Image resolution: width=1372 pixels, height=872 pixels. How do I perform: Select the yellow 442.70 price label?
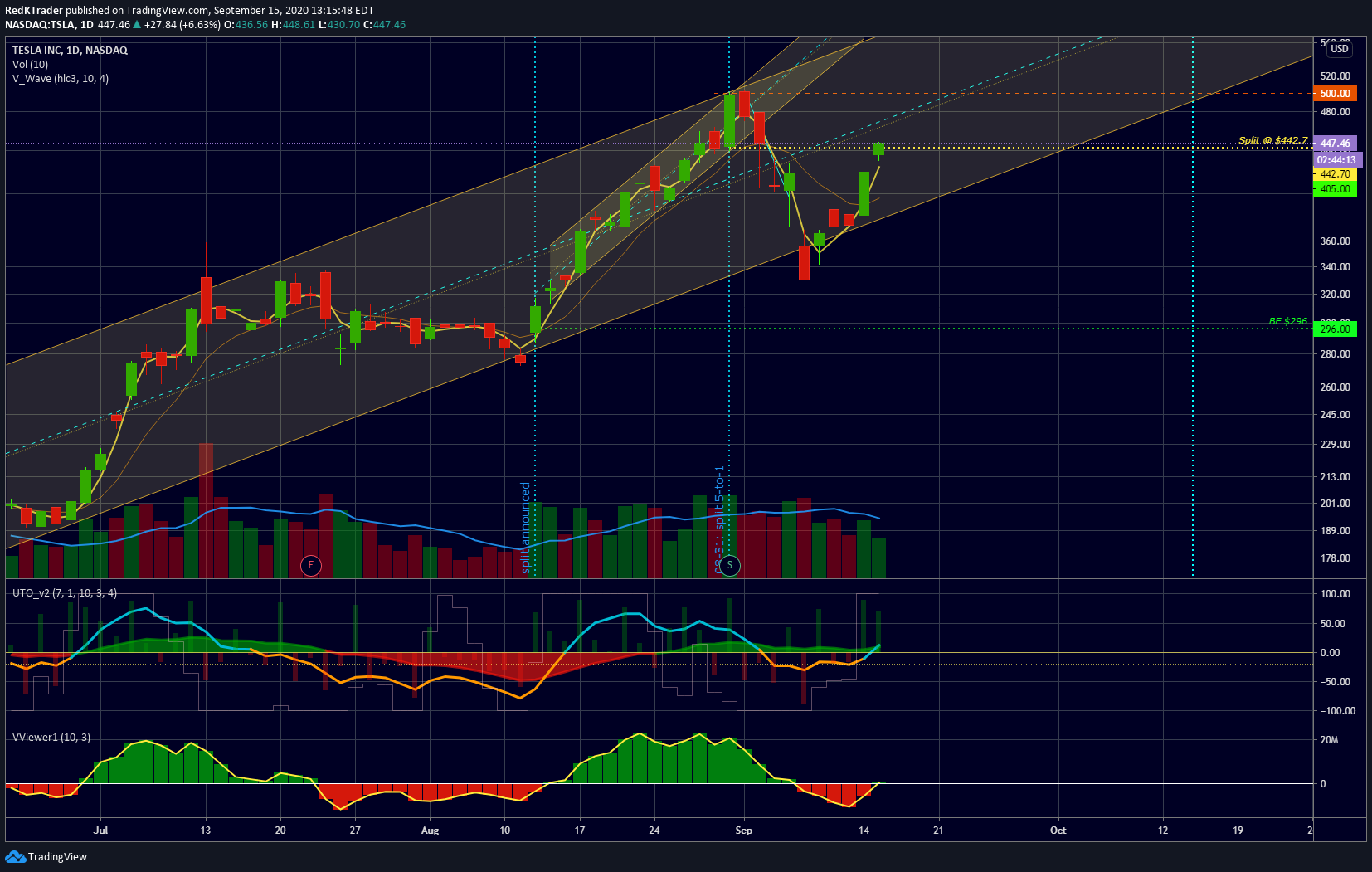coord(1335,174)
